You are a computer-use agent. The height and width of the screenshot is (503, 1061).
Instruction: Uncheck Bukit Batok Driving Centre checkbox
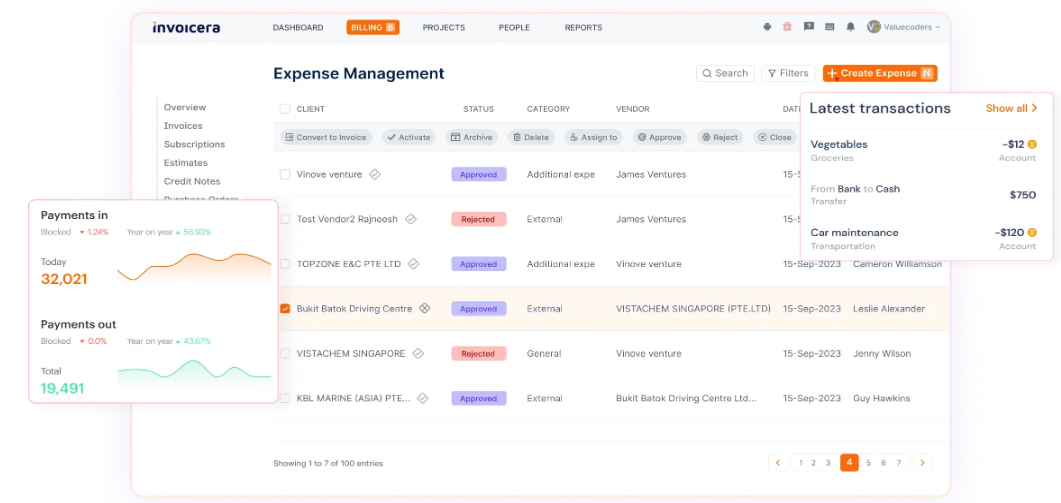(x=285, y=308)
